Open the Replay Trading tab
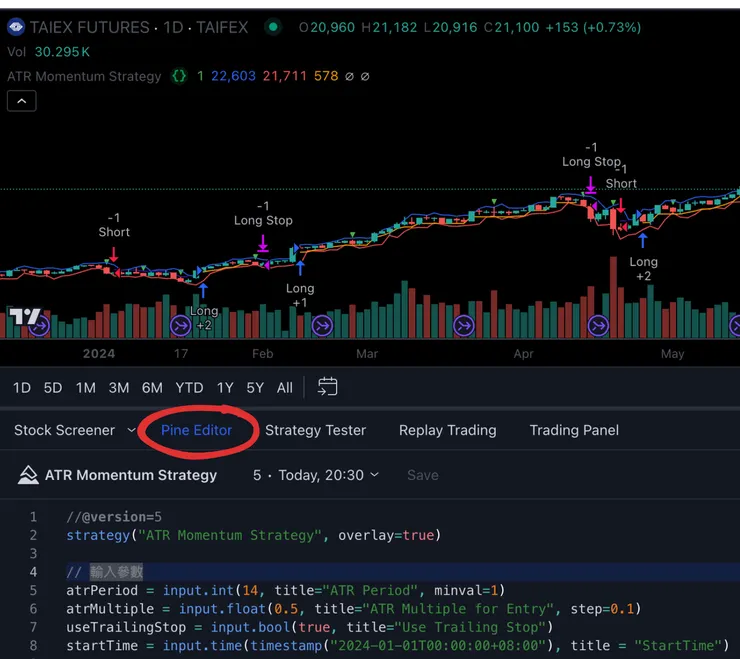Viewport: 740px width, 659px height. (x=447, y=430)
